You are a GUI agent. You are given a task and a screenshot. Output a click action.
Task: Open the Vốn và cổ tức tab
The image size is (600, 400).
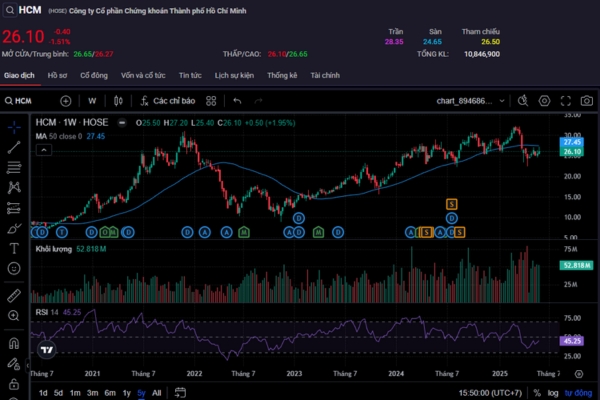tap(143, 75)
